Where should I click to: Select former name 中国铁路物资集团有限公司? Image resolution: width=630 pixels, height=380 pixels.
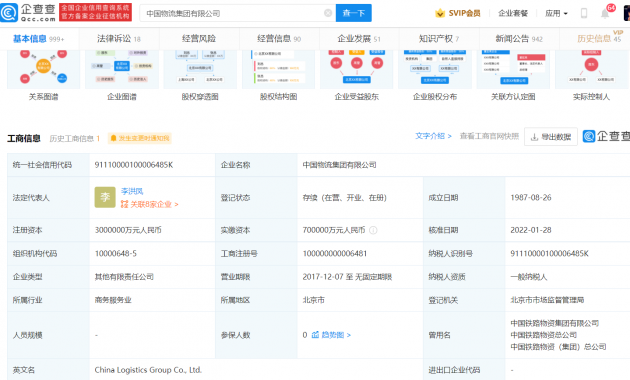click(x=554, y=323)
